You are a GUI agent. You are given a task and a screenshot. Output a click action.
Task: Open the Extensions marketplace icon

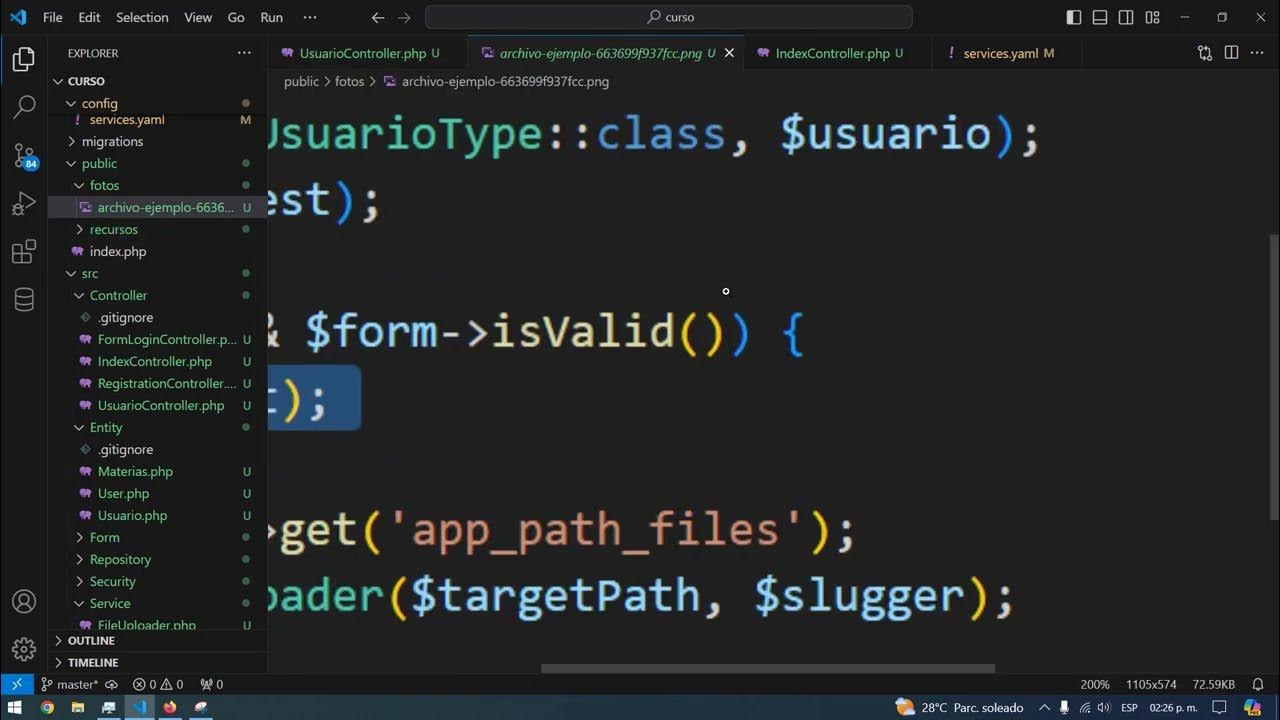click(x=24, y=250)
